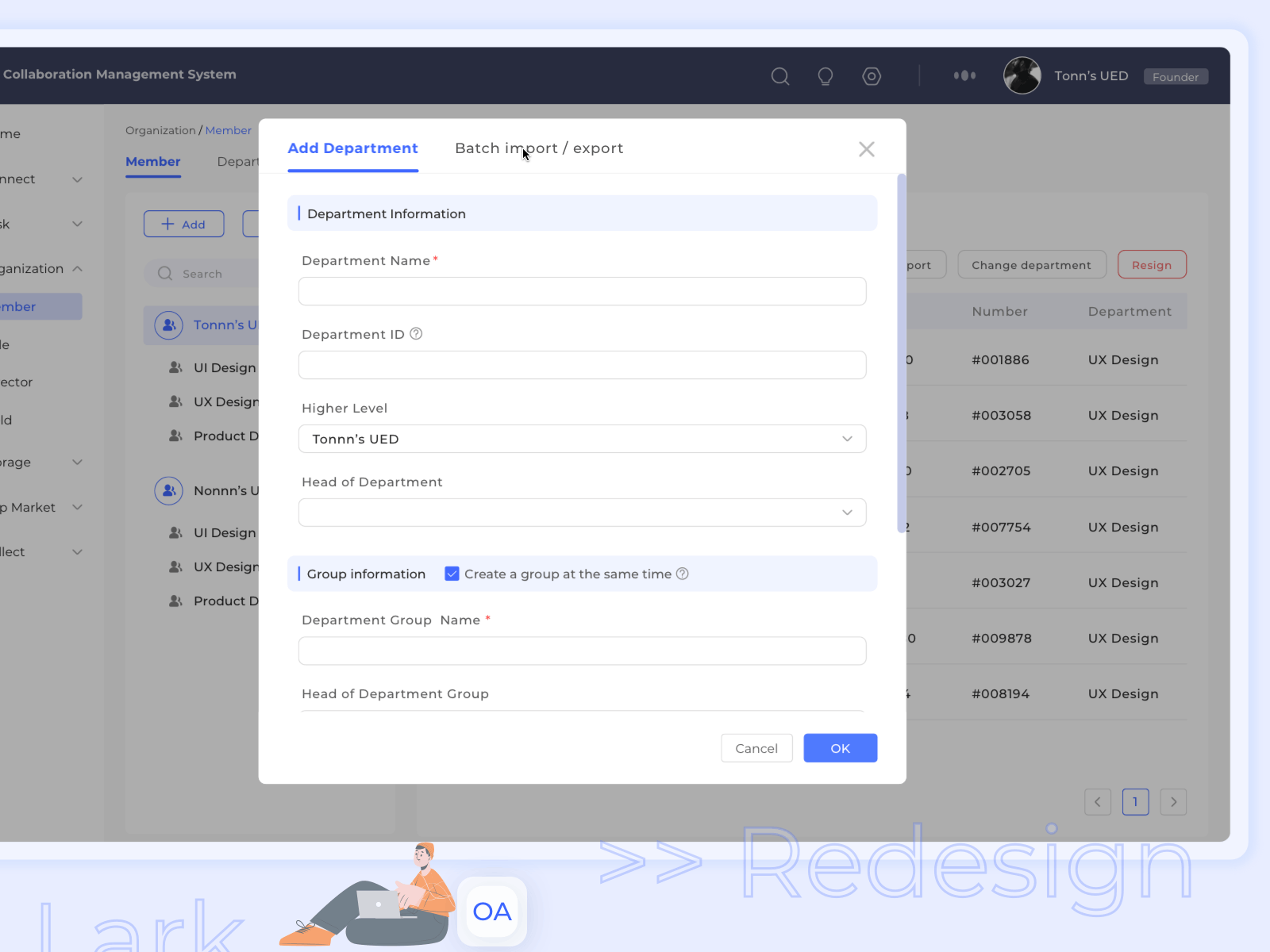The width and height of the screenshot is (1270, 952).
Task: Click the Department Group Name field
Action: tap(582, 651)
